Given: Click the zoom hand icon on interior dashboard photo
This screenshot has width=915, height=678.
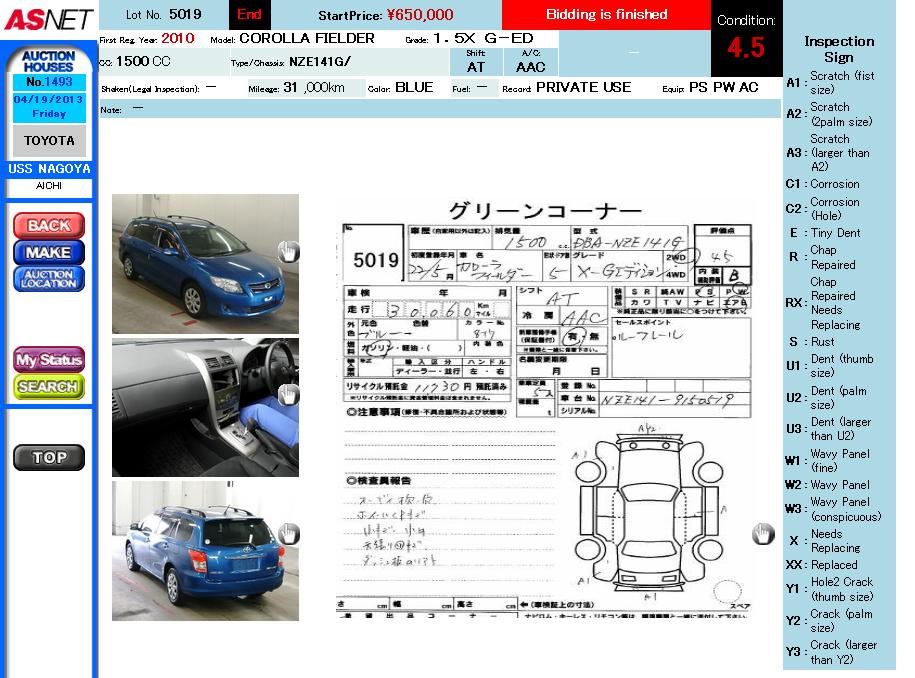Looking at the screenshot, I should (288, 394).
